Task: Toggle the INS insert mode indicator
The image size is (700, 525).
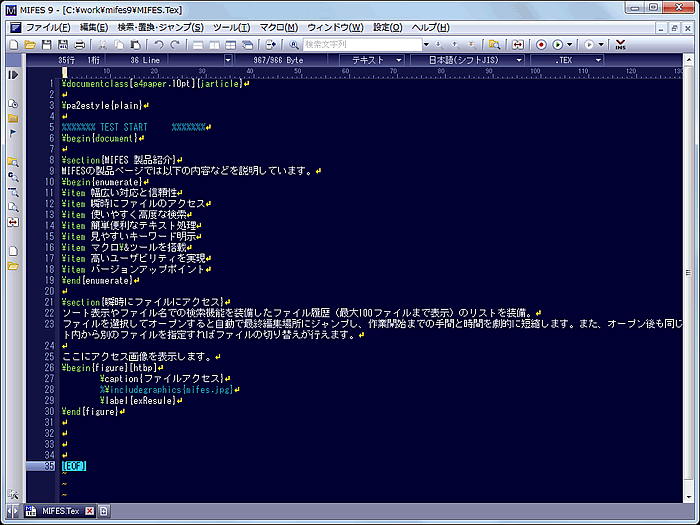Action: (x=621, y=45)
